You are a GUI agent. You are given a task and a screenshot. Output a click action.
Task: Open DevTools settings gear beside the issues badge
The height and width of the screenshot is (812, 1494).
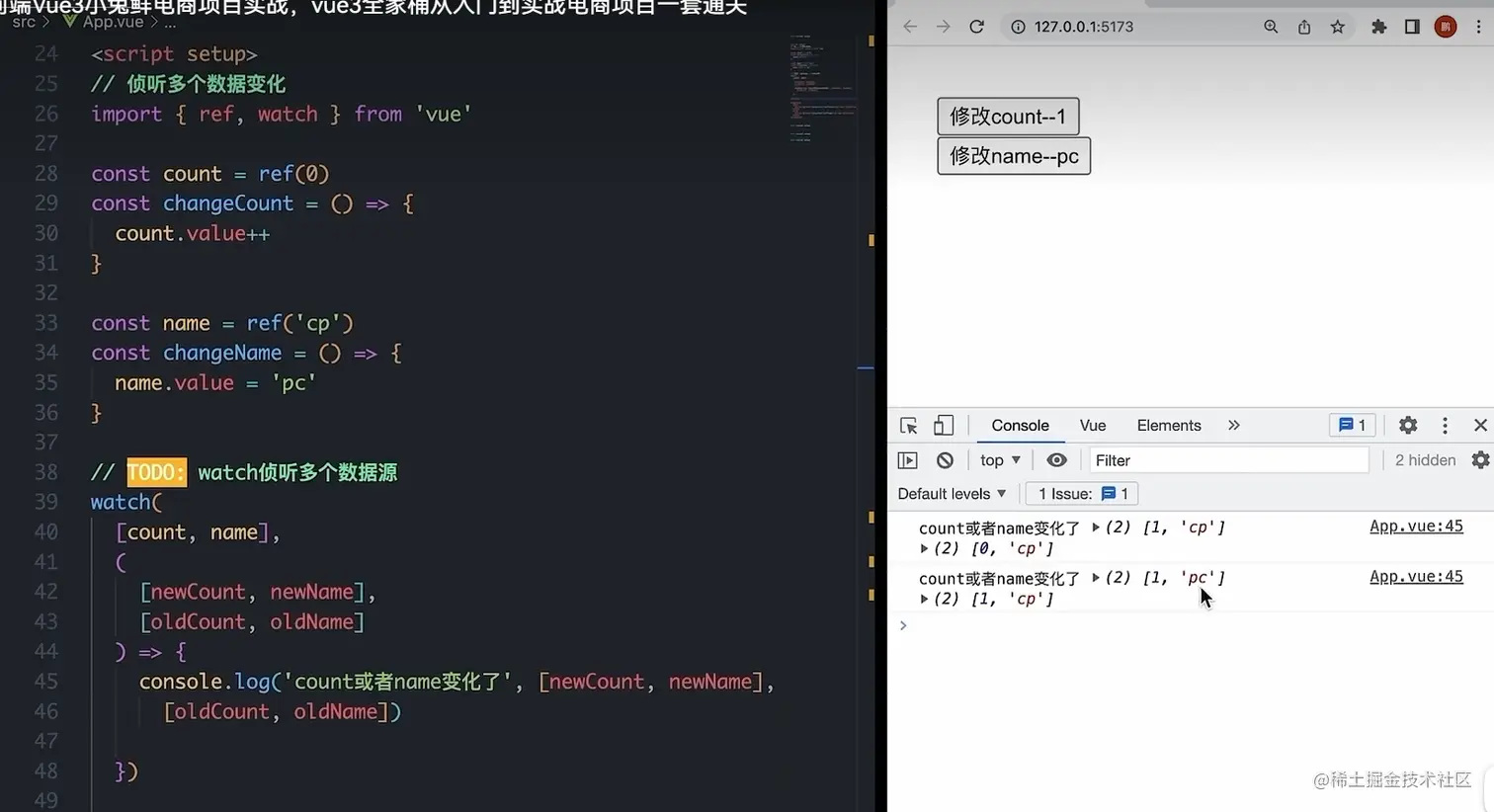point(1408,426)
